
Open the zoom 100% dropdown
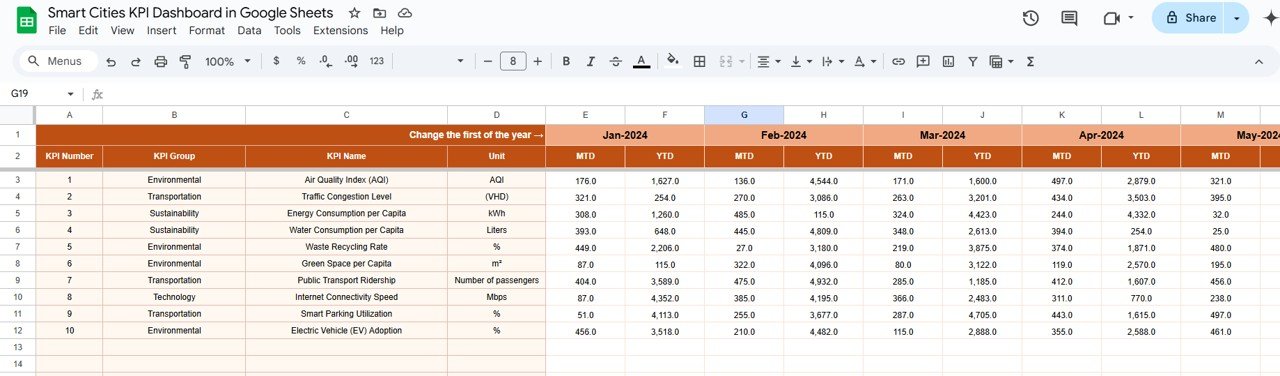pos(228,61)
